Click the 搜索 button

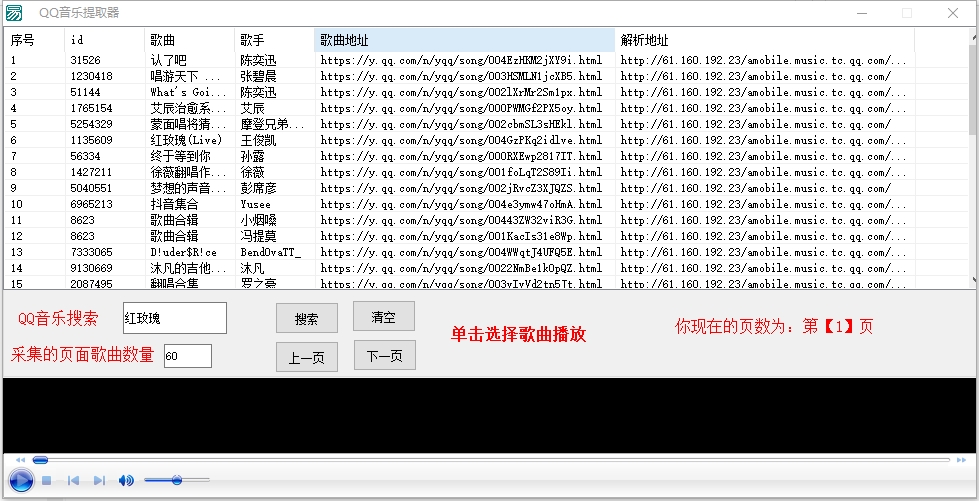coord(307,319)
